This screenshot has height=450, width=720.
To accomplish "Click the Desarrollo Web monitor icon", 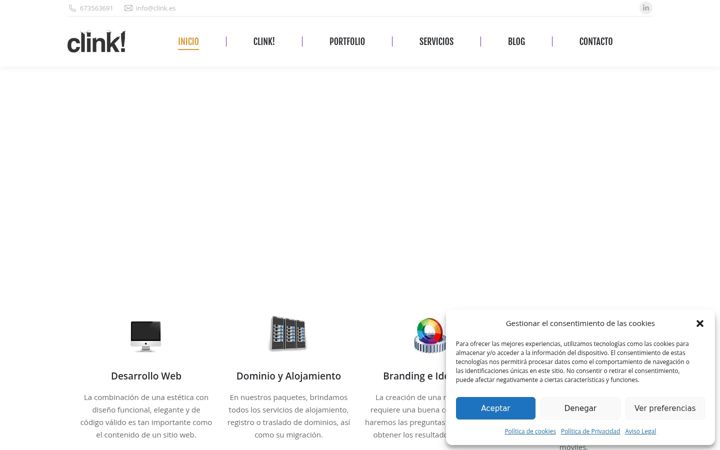I will [146, 335].
